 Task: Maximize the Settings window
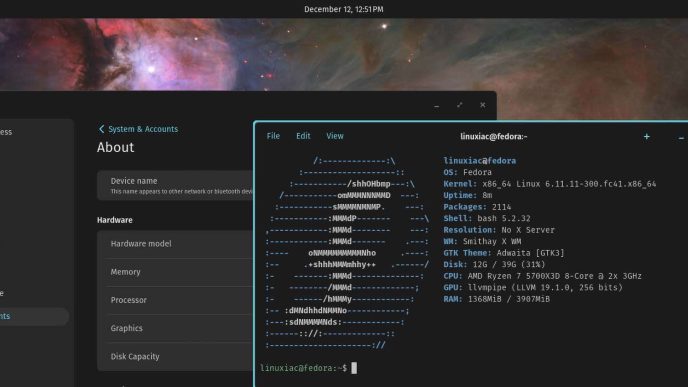[x=459, y=105]
